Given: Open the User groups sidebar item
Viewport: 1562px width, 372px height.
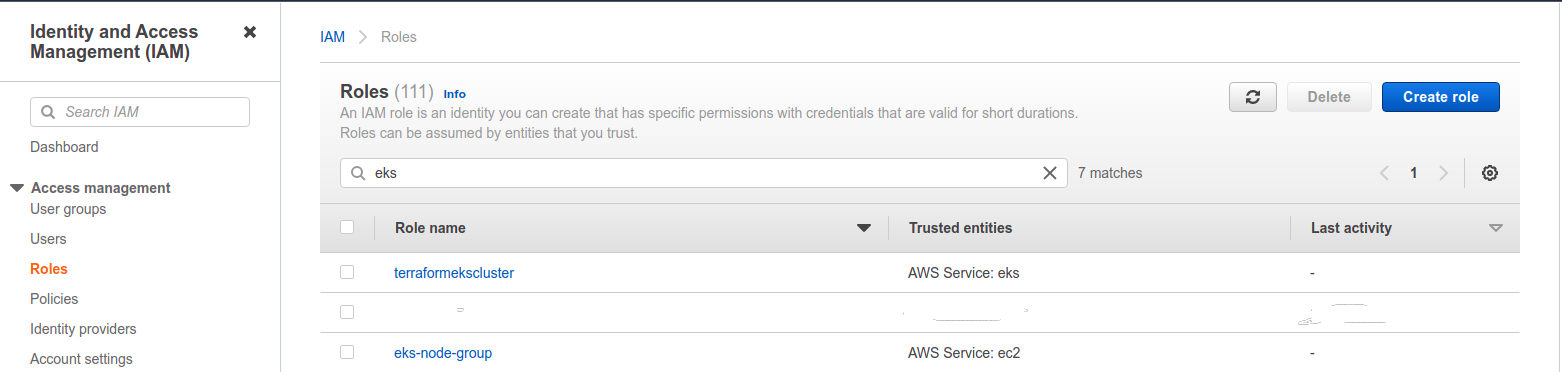Looking at the screenshot, I should [x=68, y=209].
